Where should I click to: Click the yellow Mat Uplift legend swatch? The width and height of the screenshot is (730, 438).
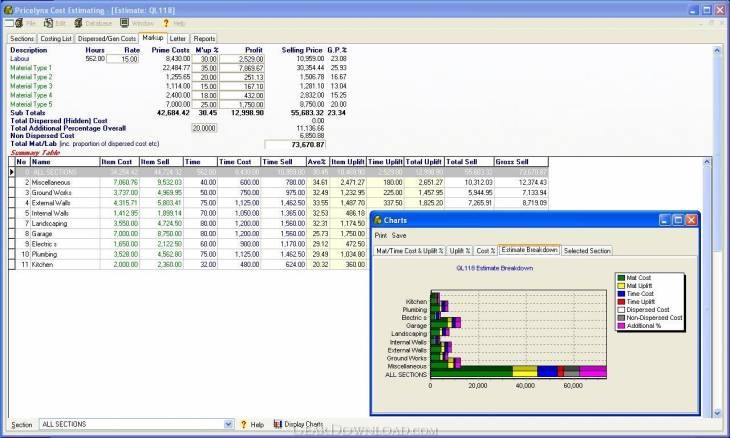tap(621, 286)
